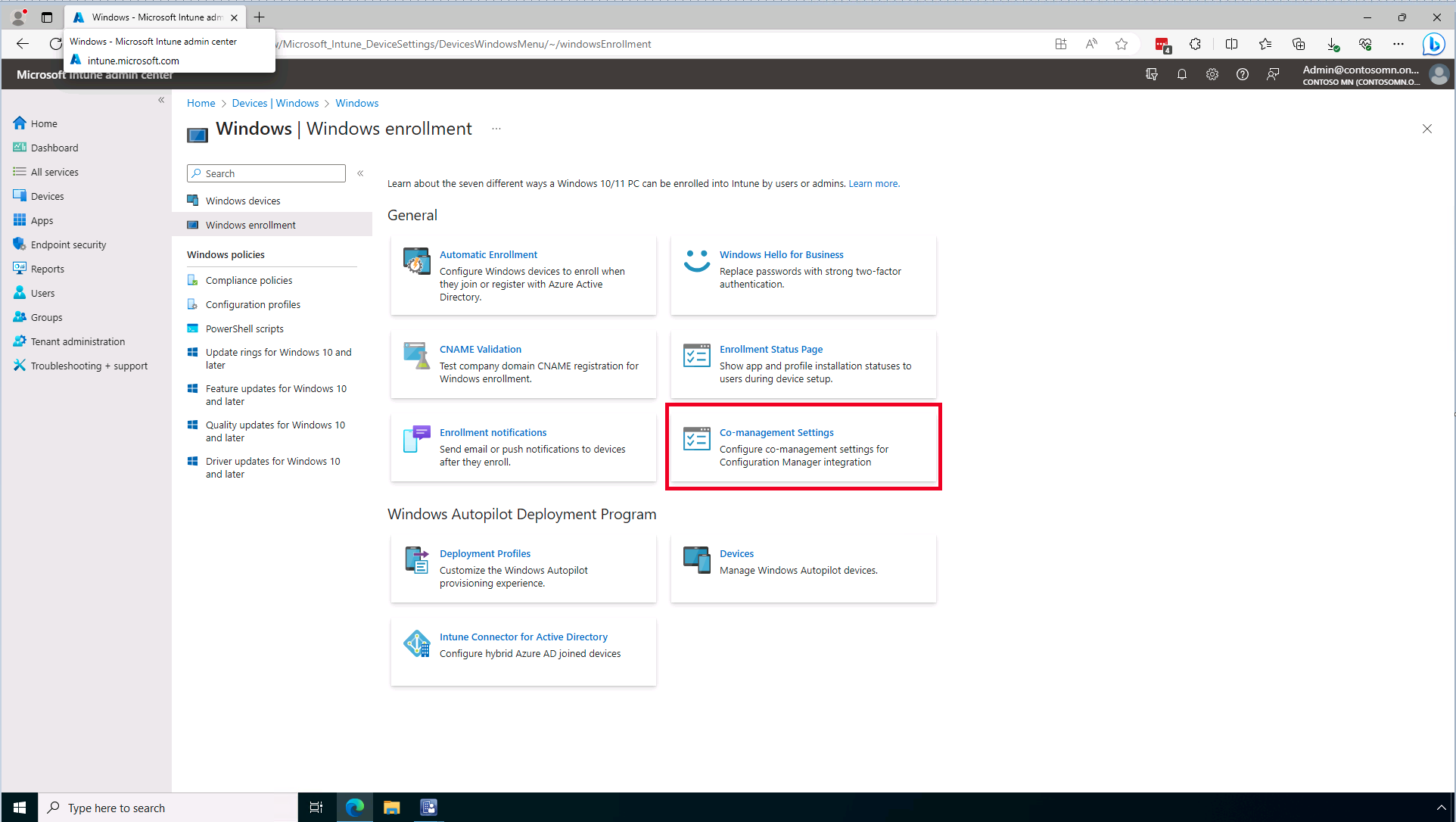Screen dimensions: 1456x822
Task: Open the notifications bell in the header
Action: [1181, 74]
